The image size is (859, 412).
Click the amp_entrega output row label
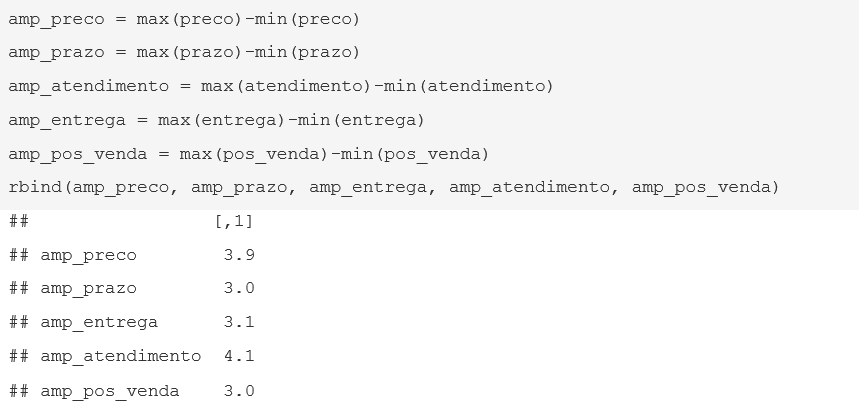pos(99,323)
